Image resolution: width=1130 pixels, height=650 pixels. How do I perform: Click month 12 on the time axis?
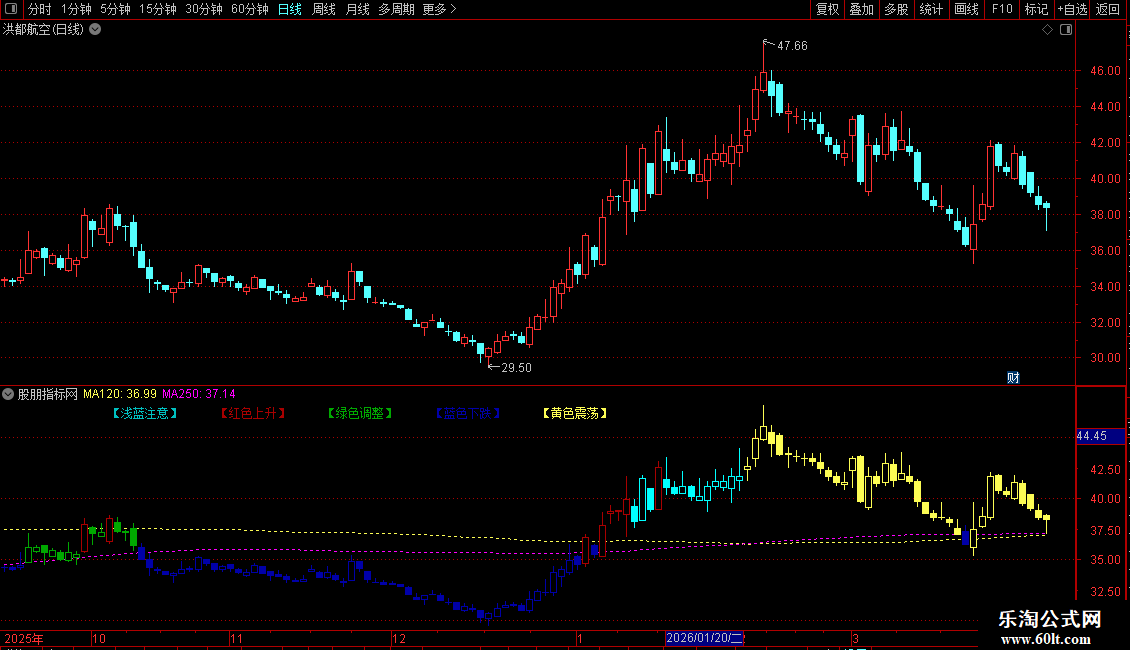pos(399,638)
